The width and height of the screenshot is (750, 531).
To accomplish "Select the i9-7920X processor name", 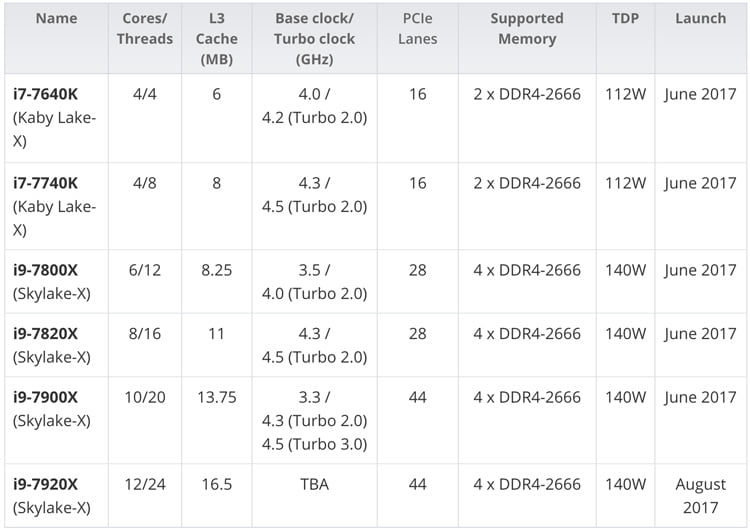I will 46,485.
